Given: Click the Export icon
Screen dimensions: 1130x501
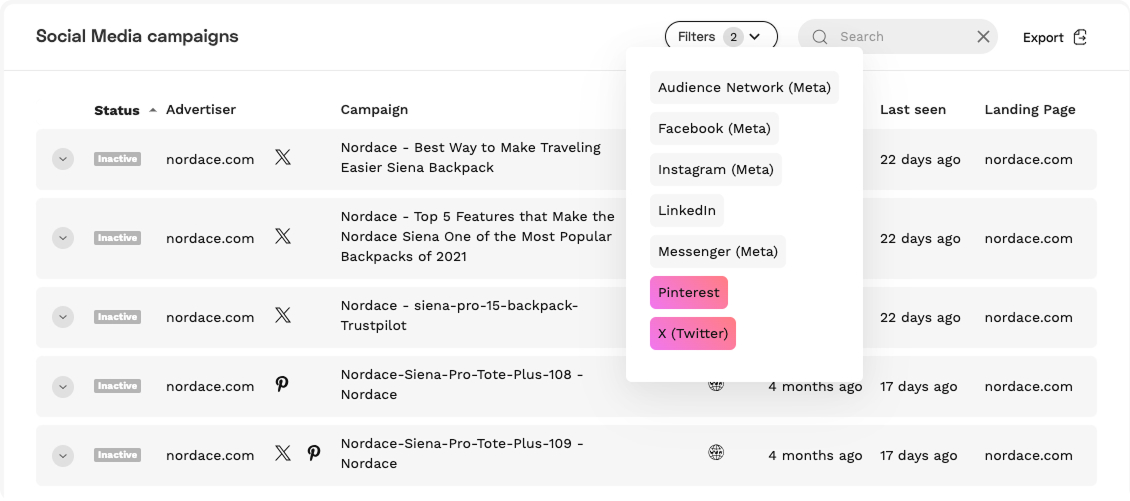Looking at the screenshot, I should [x=1080, y=37].
